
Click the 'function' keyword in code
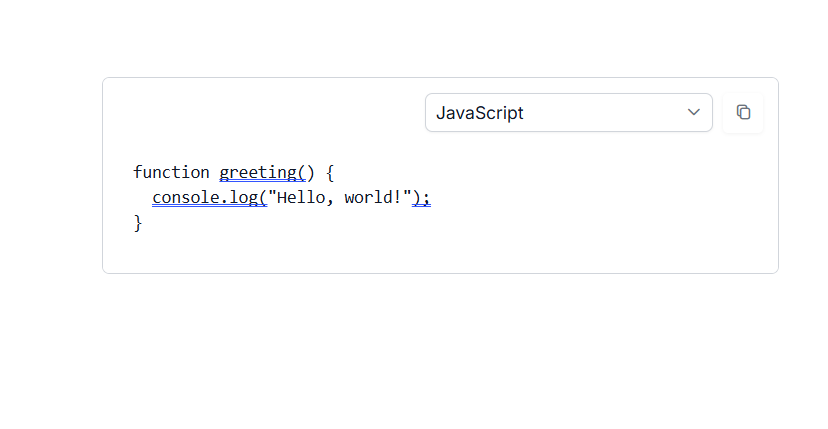click(x=171, y=172)
